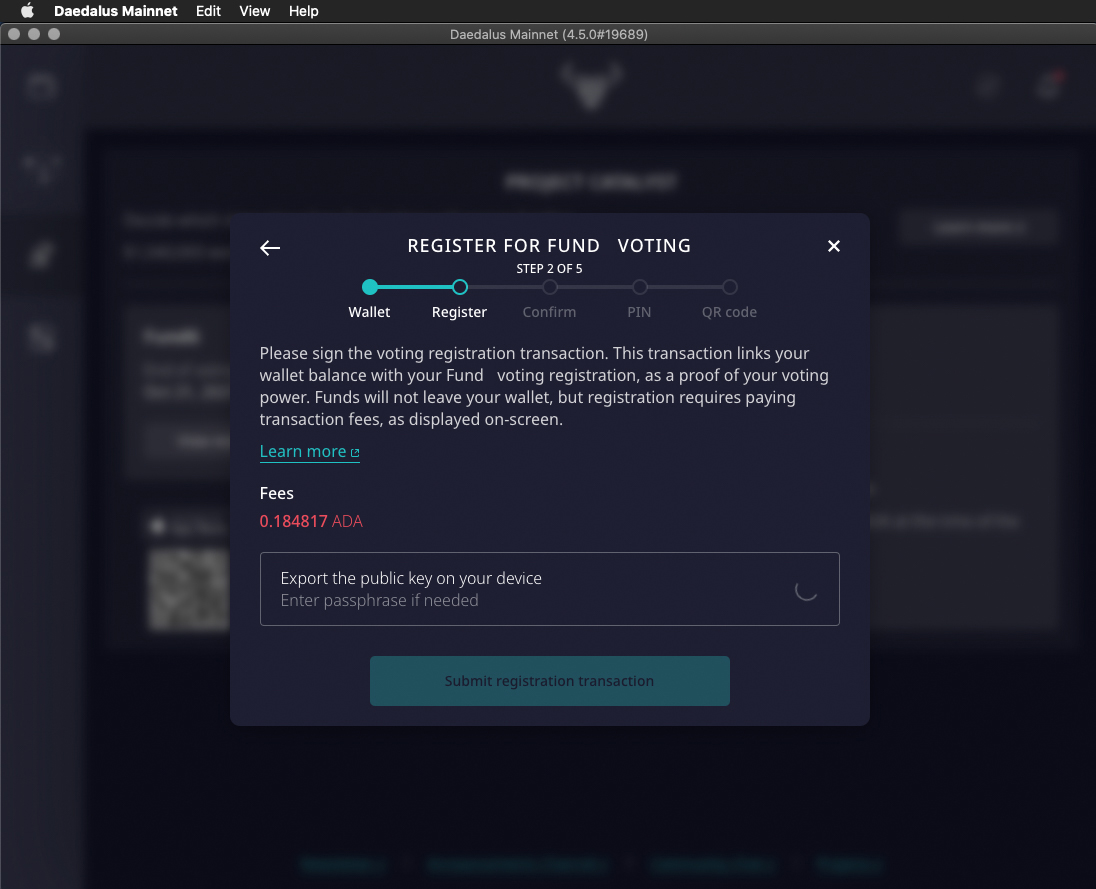The width and height of the screenshot is (1096, 889).
Task: Jump to the Confirm step
Action: tap(550, 287)
